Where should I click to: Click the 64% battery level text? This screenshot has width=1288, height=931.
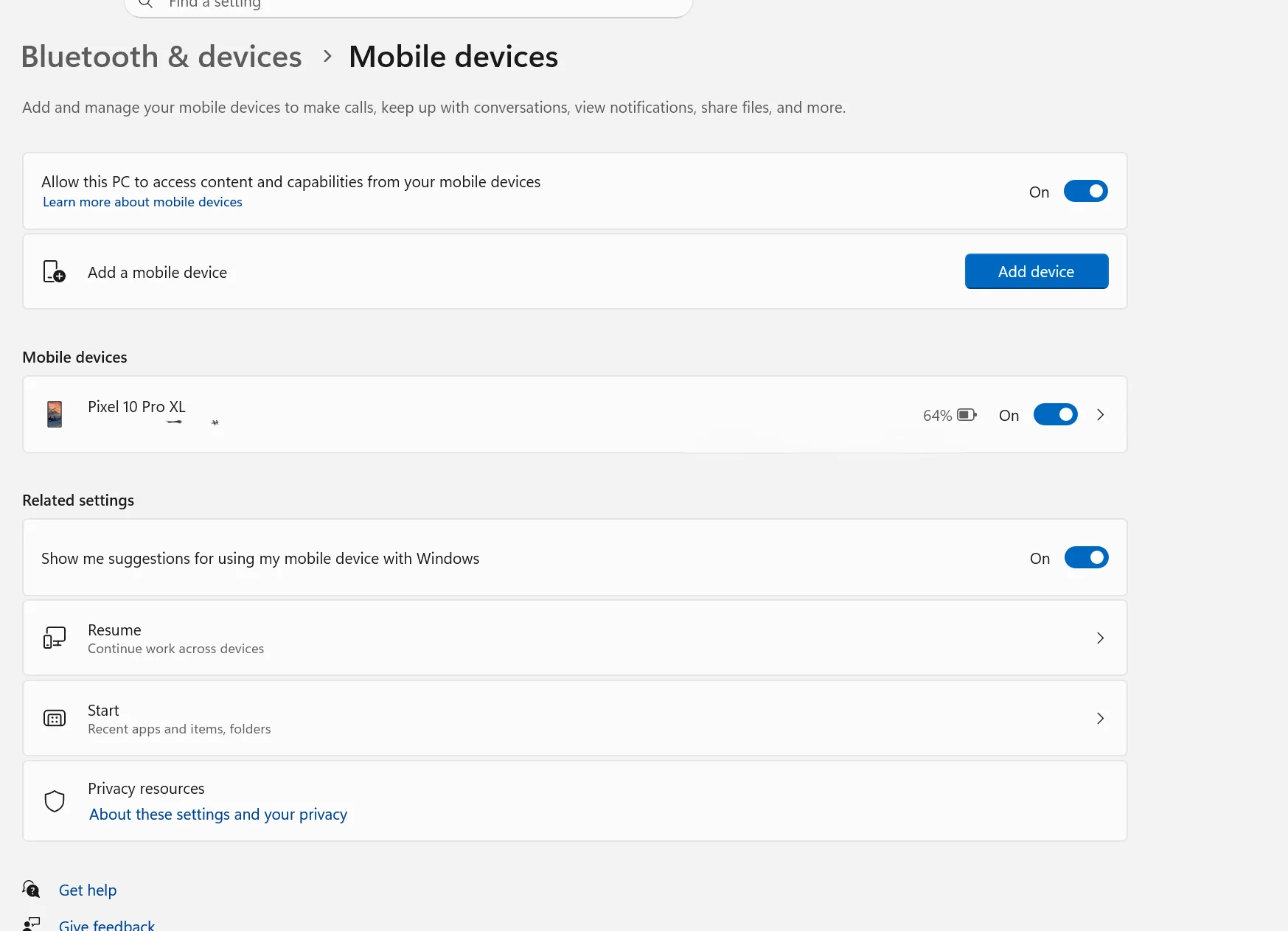coord(937,416)
